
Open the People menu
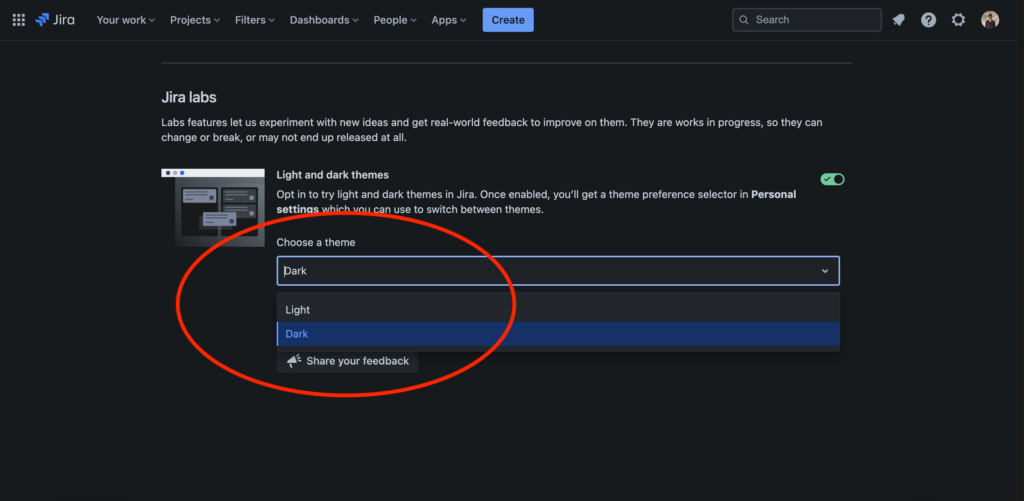[395, 20]
